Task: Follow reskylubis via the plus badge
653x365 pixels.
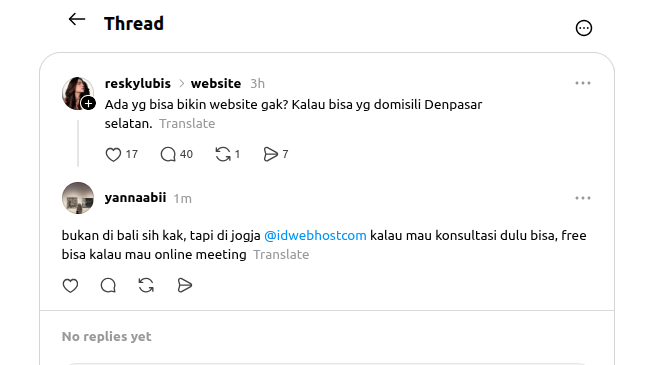Action: (88, 103)
